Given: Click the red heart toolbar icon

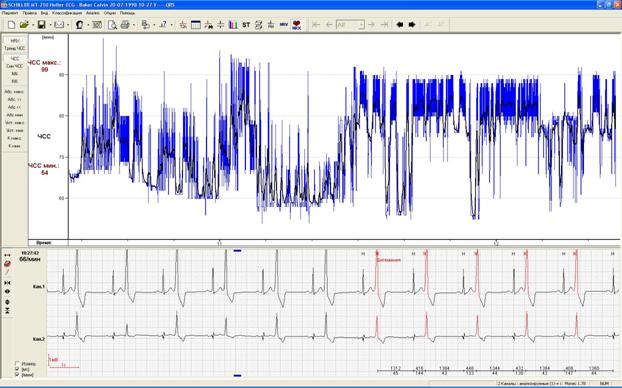Looking at the screenshot, I should 296,25.
